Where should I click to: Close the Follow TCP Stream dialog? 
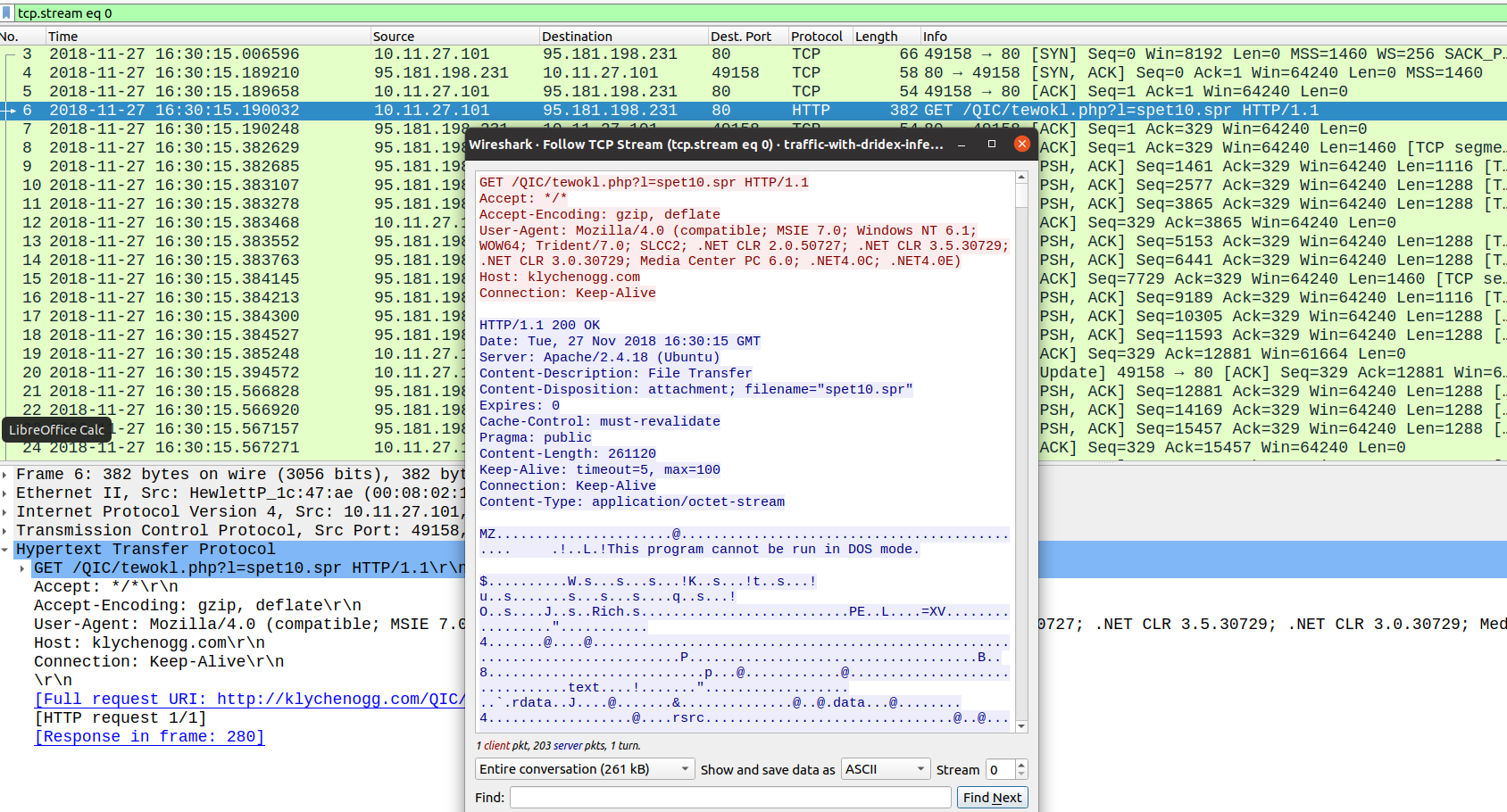1022,144
